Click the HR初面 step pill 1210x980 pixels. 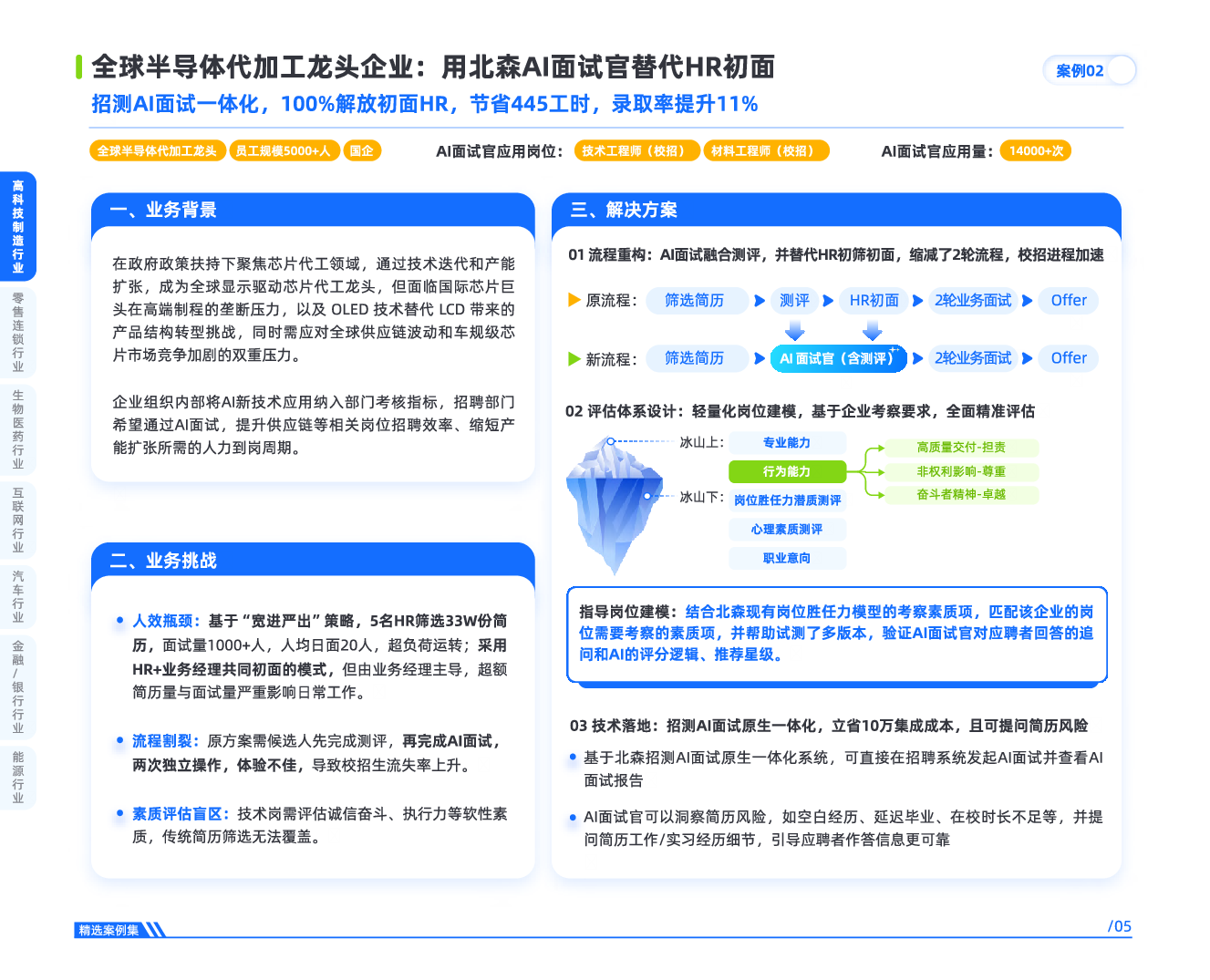tap(874, 300)
